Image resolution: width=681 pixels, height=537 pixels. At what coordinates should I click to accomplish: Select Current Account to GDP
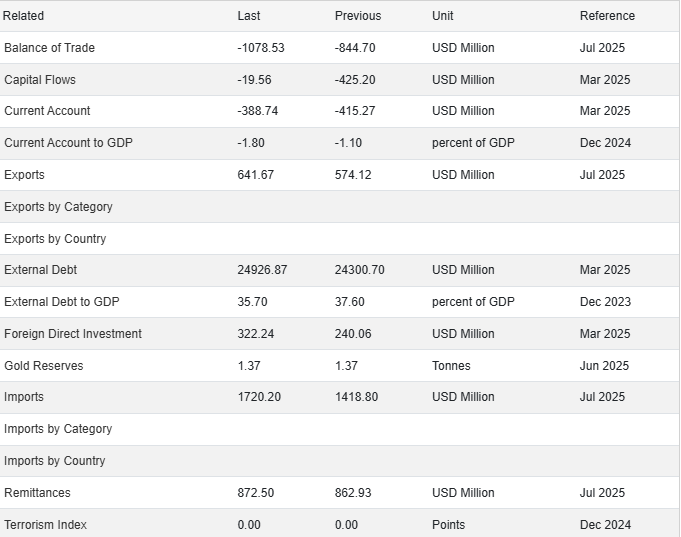pyautogui.click(x=68, y=143)
